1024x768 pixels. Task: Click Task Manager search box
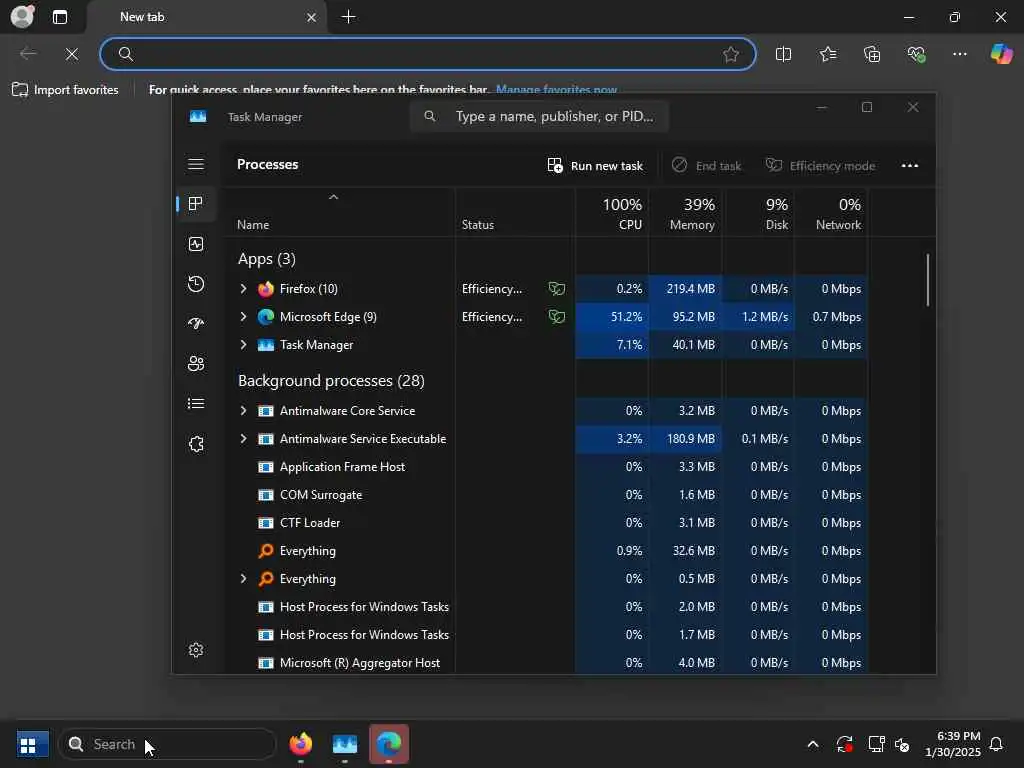tap(539, 116)
